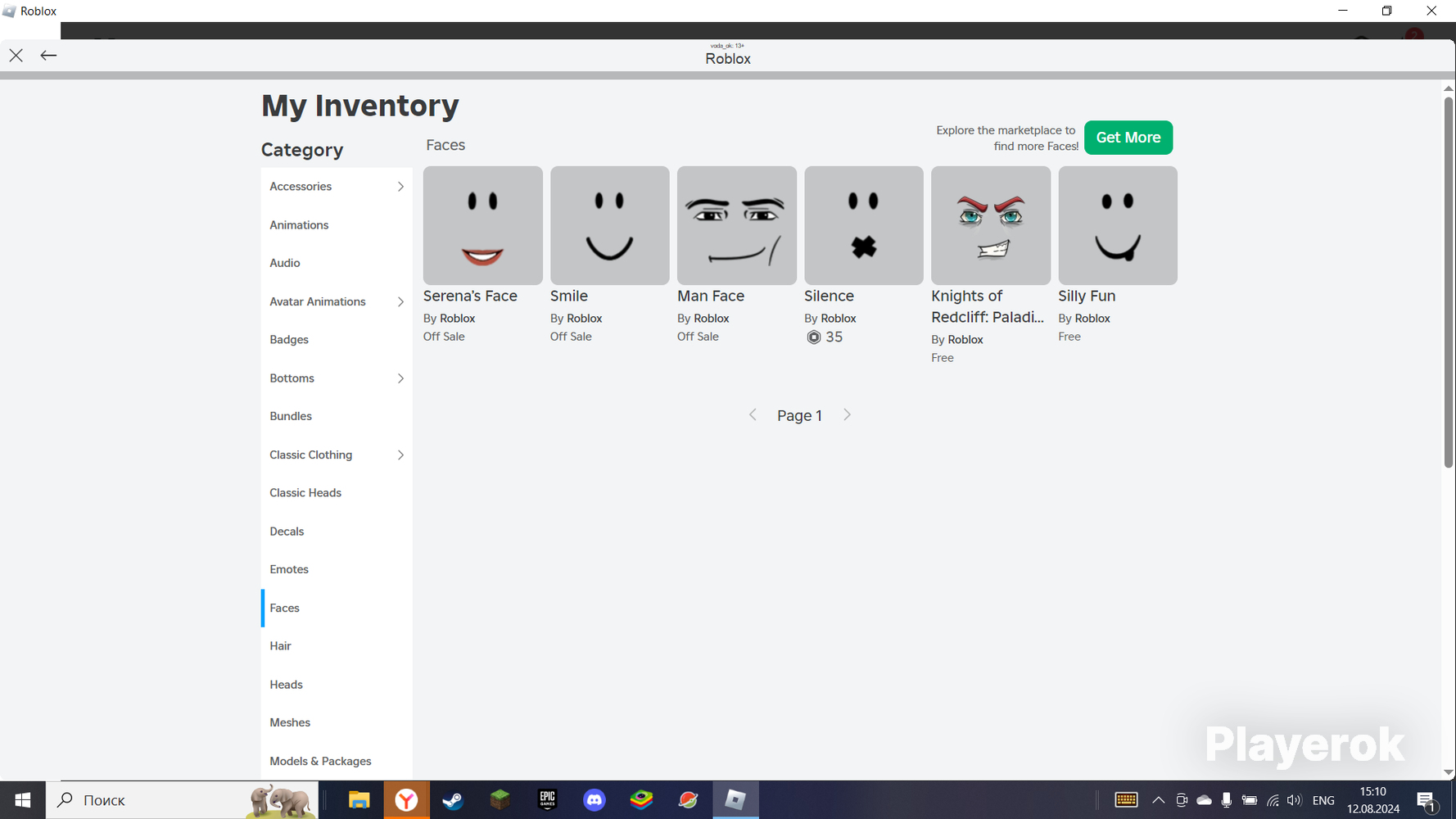The width and height of the screenshot is (1456, 819).
Task: Open the Serena's Face thumbnail
Action: pyautogui.click(x=483, y=225)
